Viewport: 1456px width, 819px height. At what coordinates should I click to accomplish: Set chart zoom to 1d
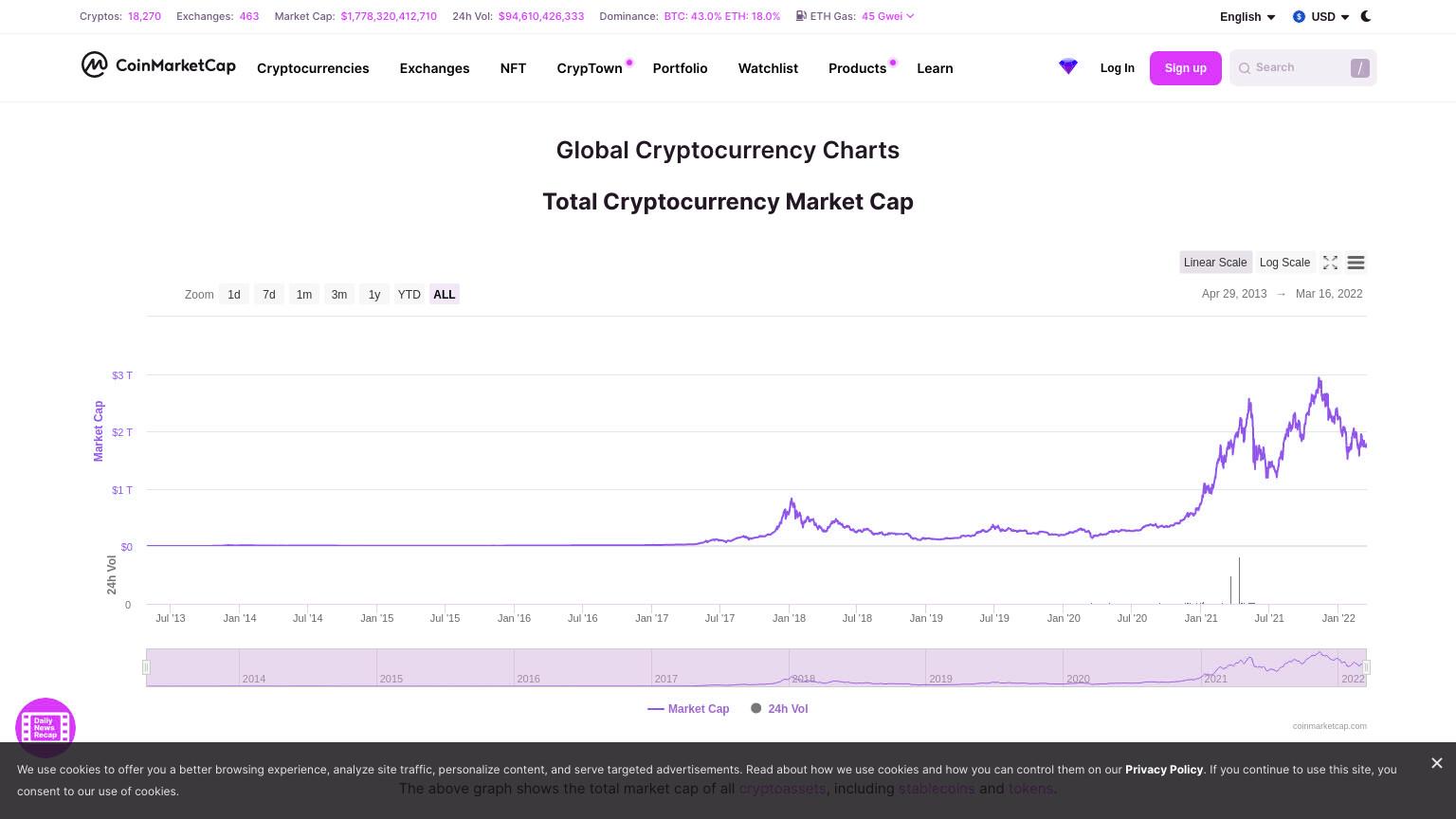pos(234,295)
